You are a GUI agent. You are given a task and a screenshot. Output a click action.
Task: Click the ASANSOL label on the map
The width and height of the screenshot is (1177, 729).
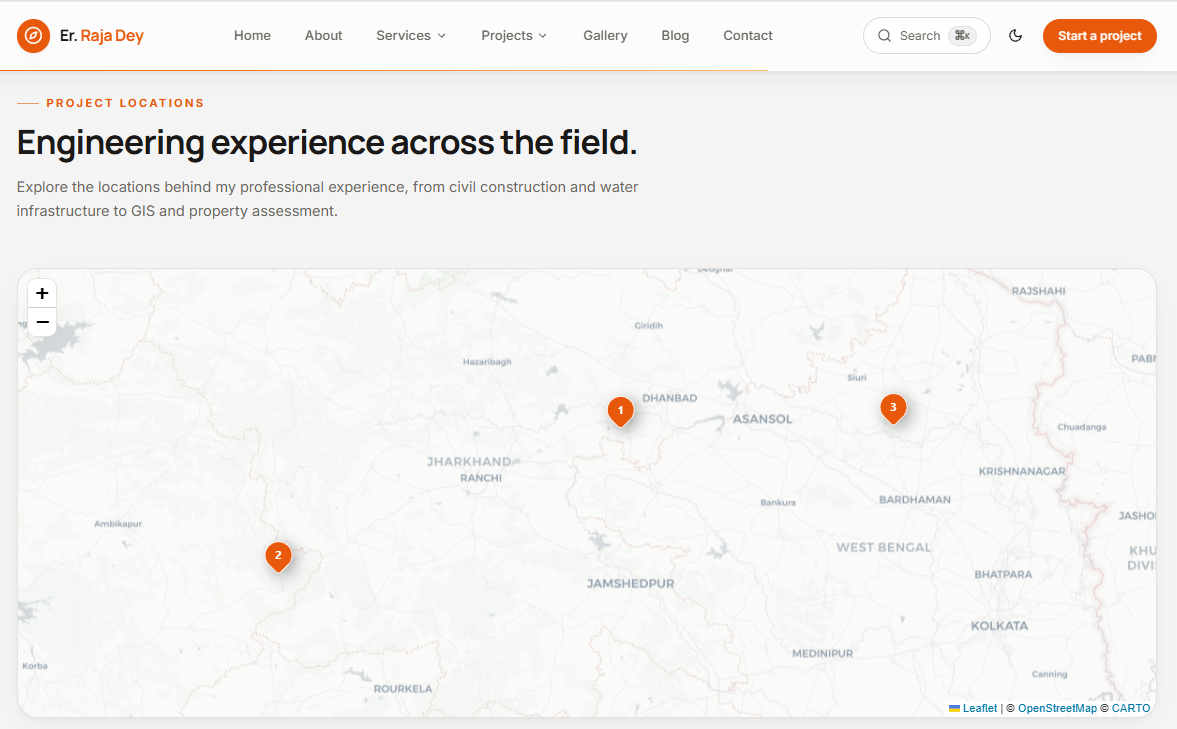point(762,419)
